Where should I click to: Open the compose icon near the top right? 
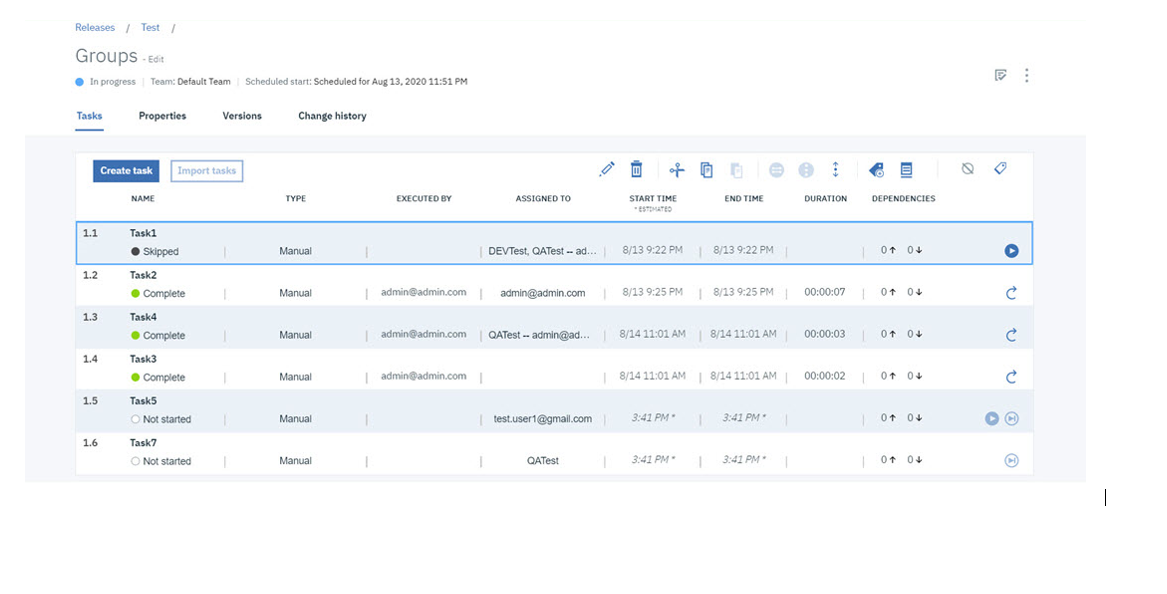[1001, 74]
